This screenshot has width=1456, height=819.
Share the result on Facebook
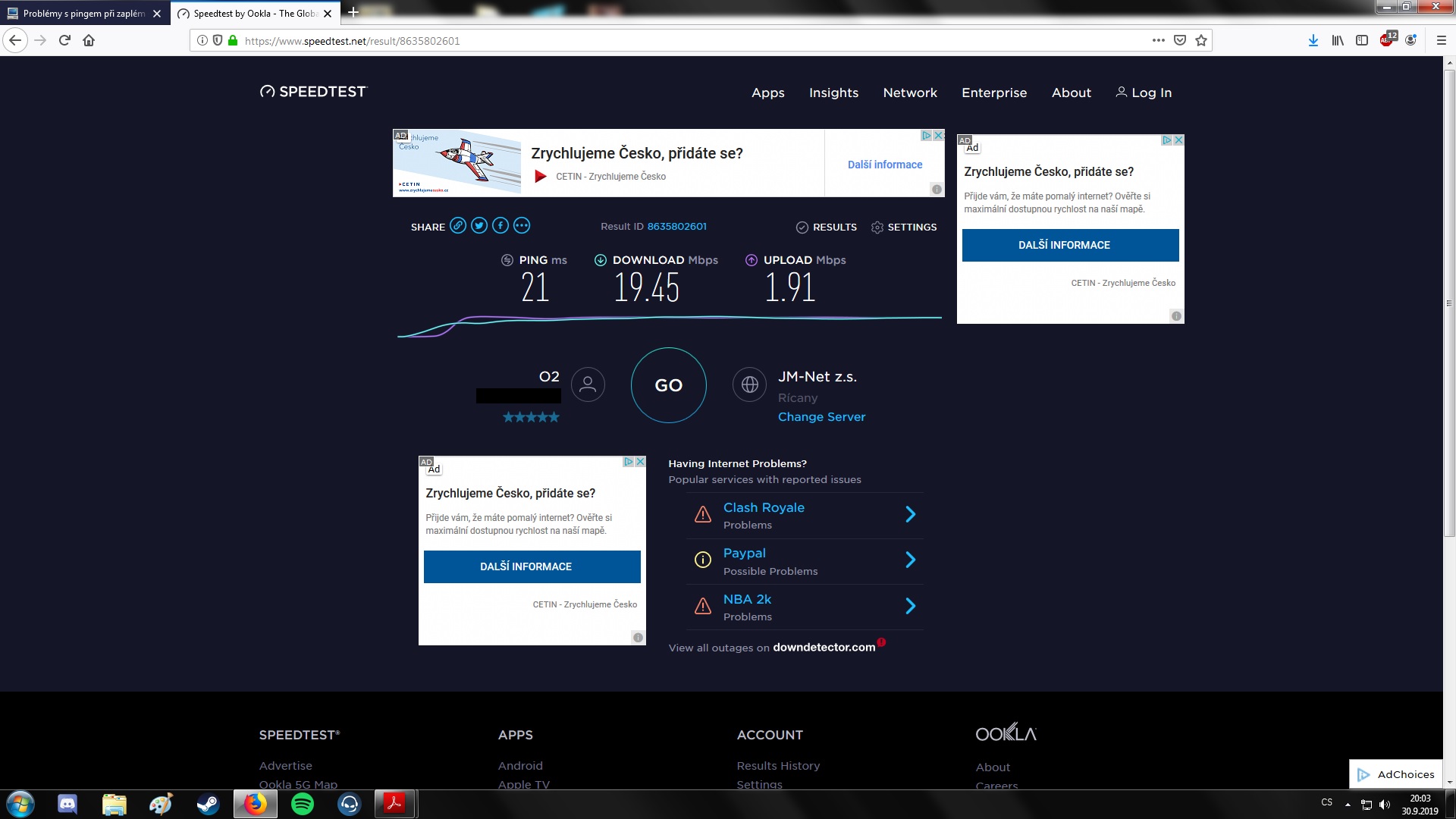[x=500, y=226]
